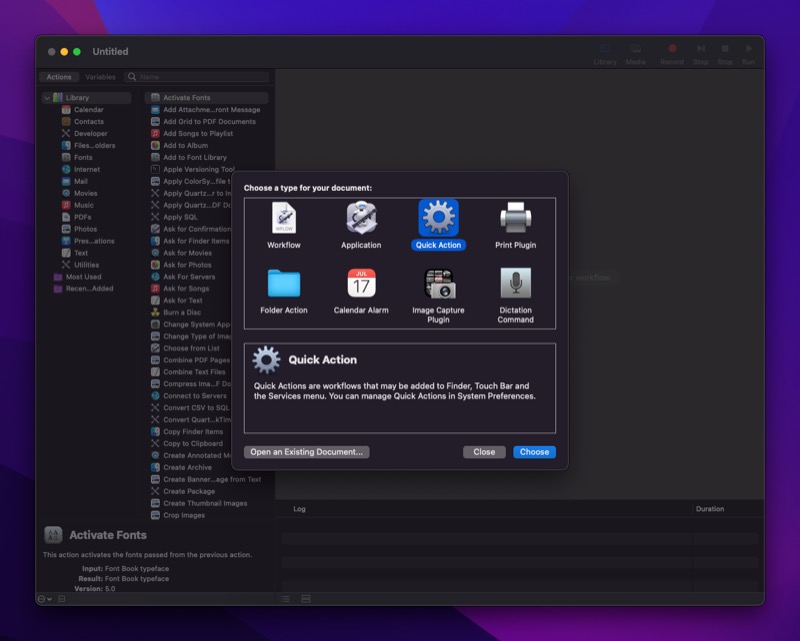The width and height of the screenshot is (800, 641).
Task: Select the Quick Action gear icon
Action: tap(438, 218)
